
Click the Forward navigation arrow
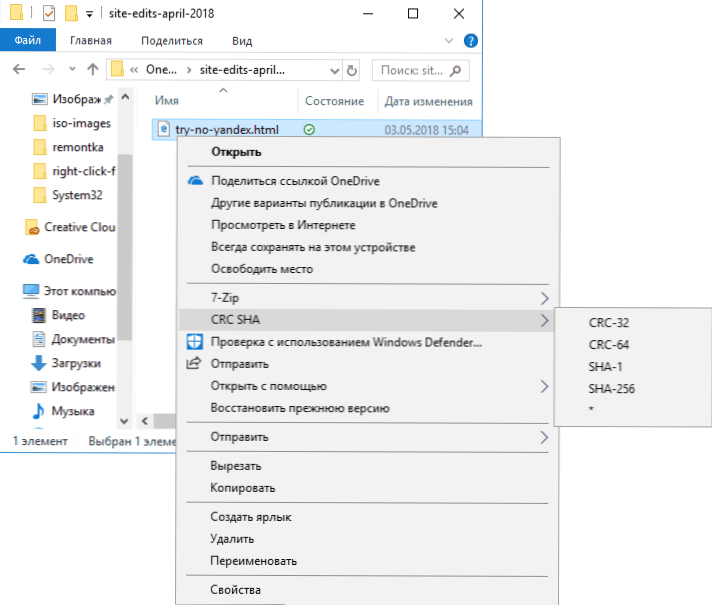click(48, 69)
